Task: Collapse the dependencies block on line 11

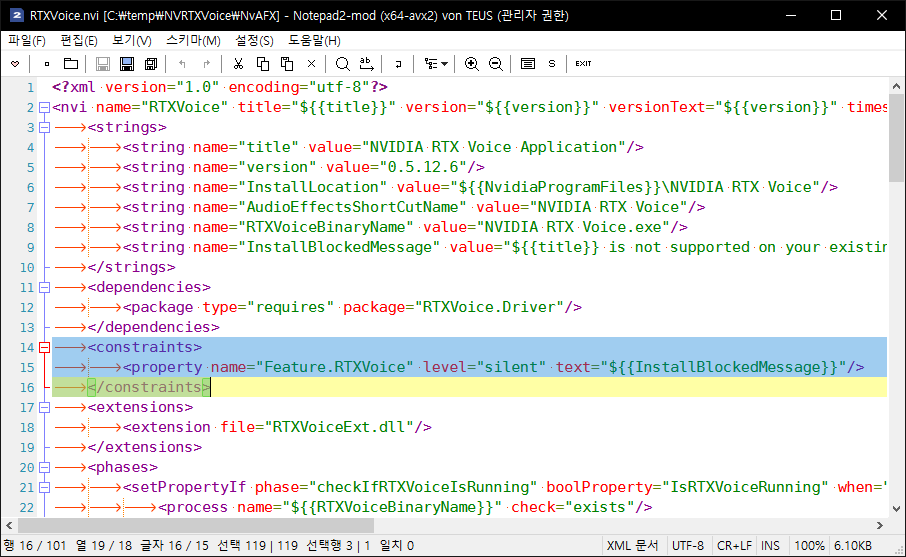Action: tap(44, 288)
